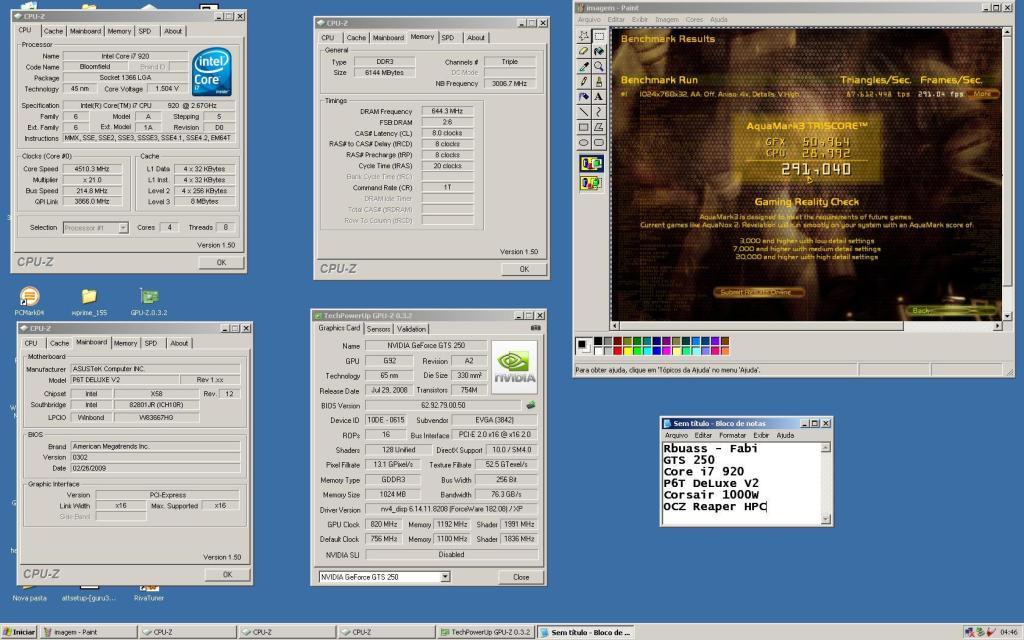
Task: Pick the white color swatch in Paint
Action: (598, 351)
